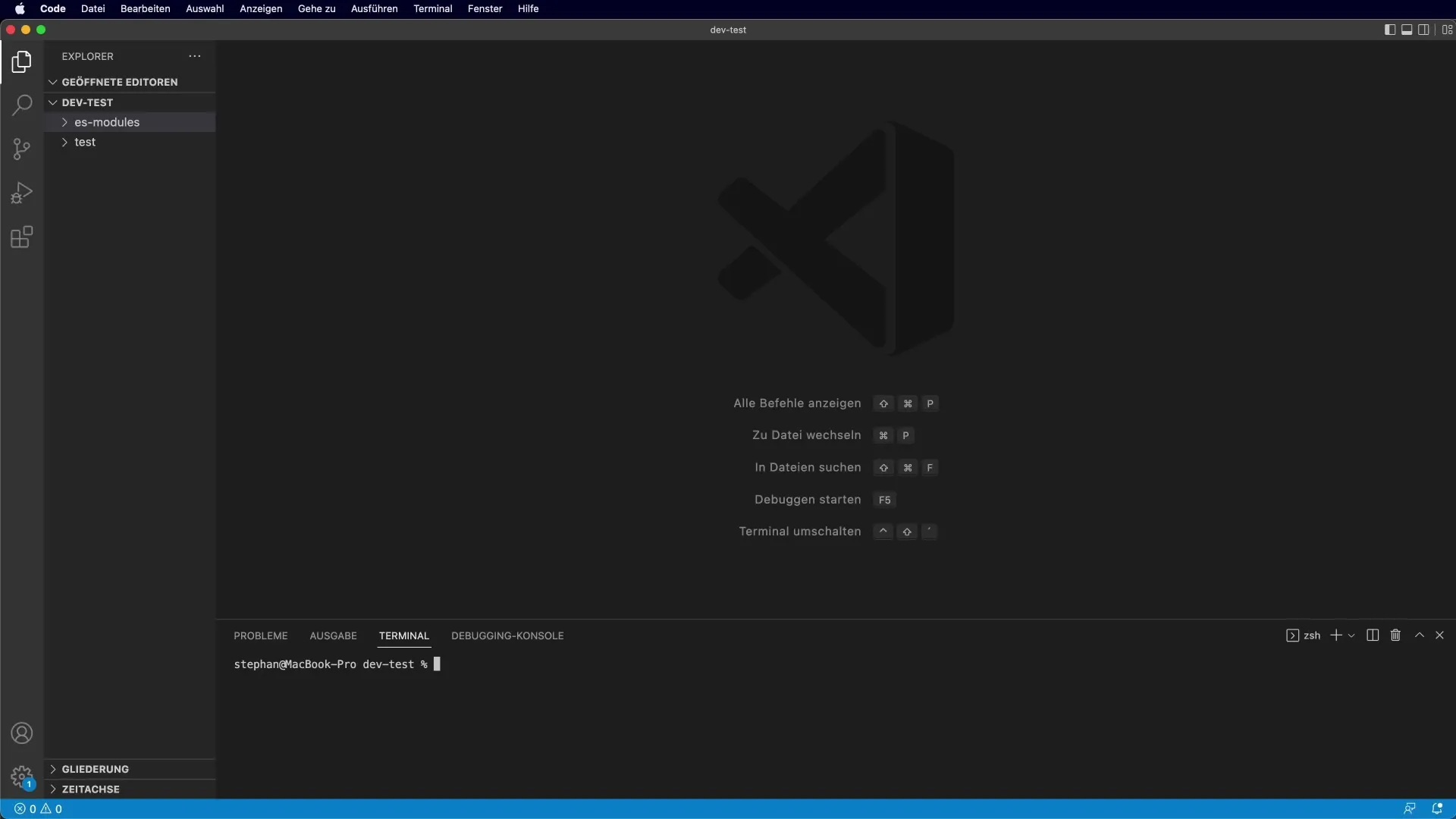
Task: Switch to the AUSGABE tab
Action: [x=333, y=635]
